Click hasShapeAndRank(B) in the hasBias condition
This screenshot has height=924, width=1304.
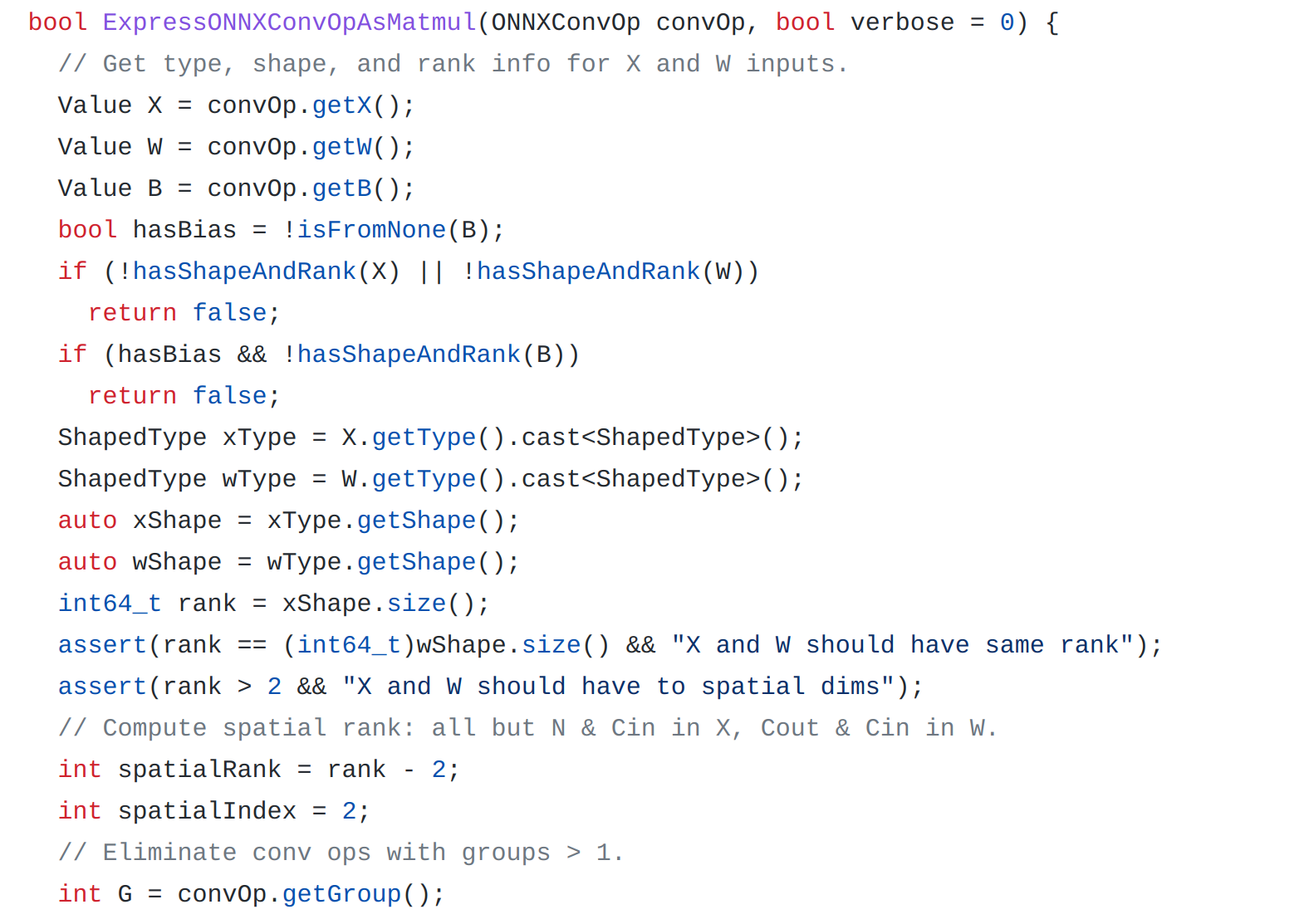[x=431, y=354]
